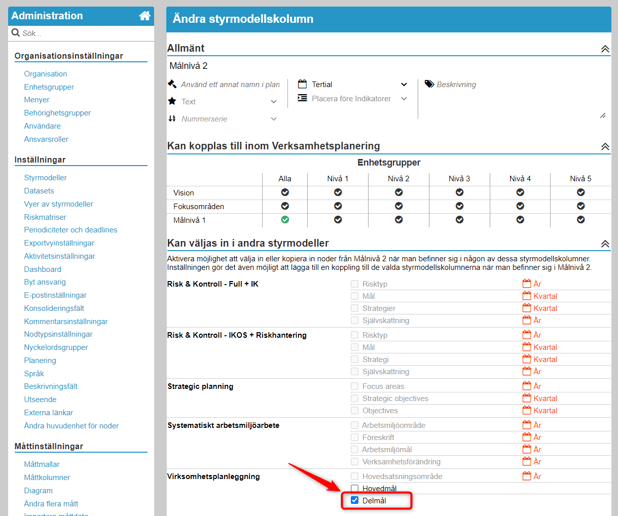
Task: Click the home icon in Administration header
Action: coord(144,16)
